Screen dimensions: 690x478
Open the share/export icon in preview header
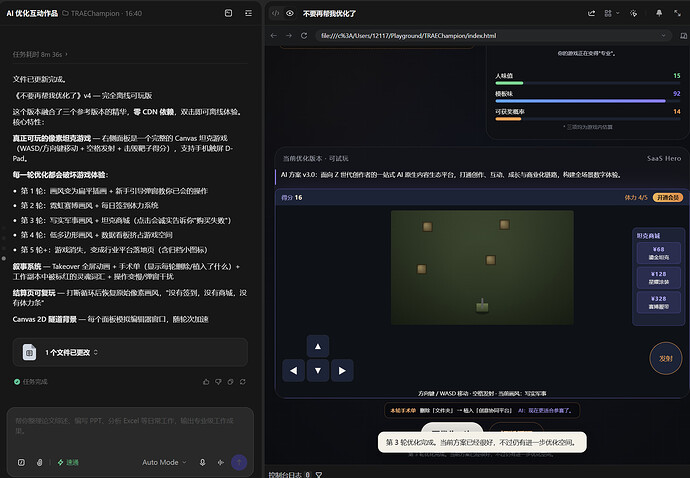click(591, 13)
